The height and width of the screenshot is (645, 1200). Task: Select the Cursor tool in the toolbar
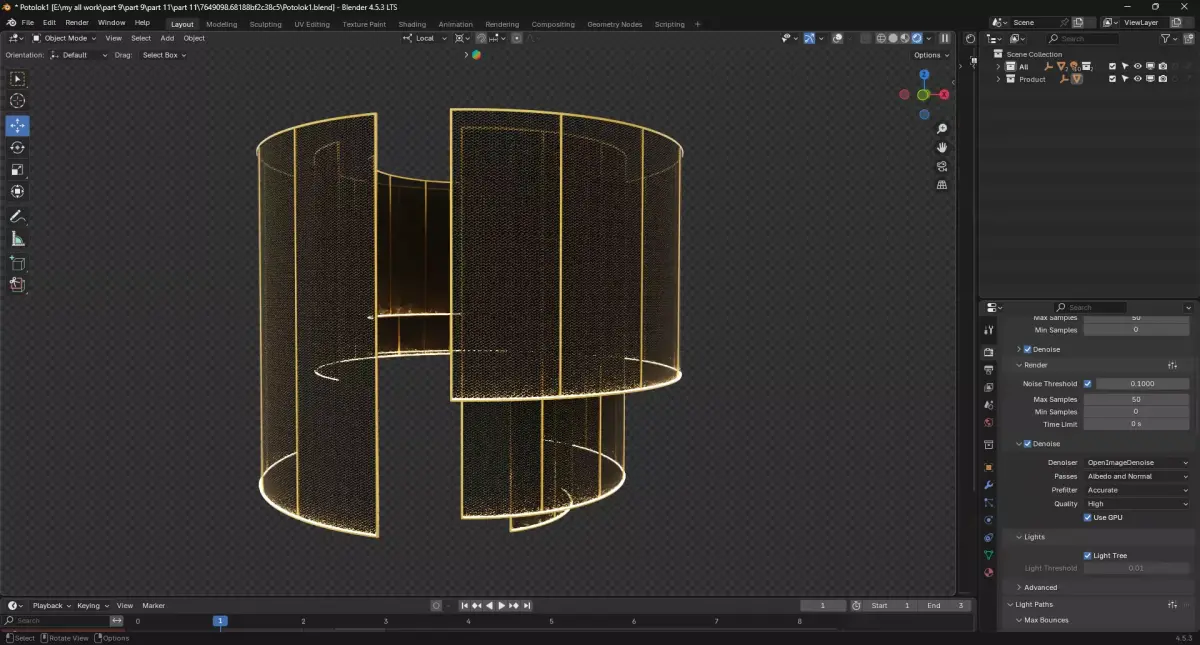point(18,101)
